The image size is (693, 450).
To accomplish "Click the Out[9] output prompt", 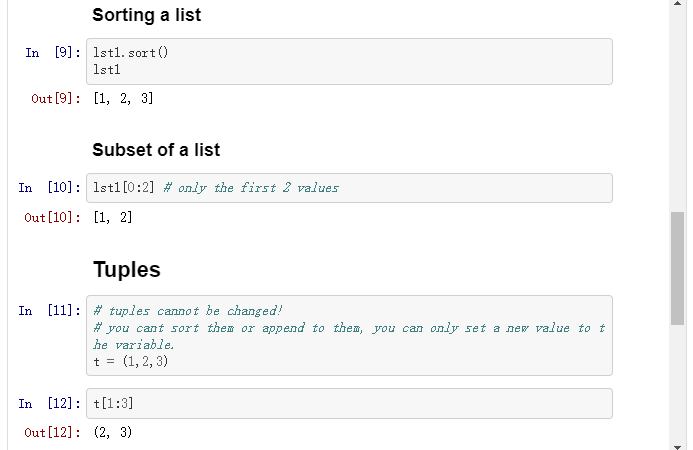I will point(56,99).
